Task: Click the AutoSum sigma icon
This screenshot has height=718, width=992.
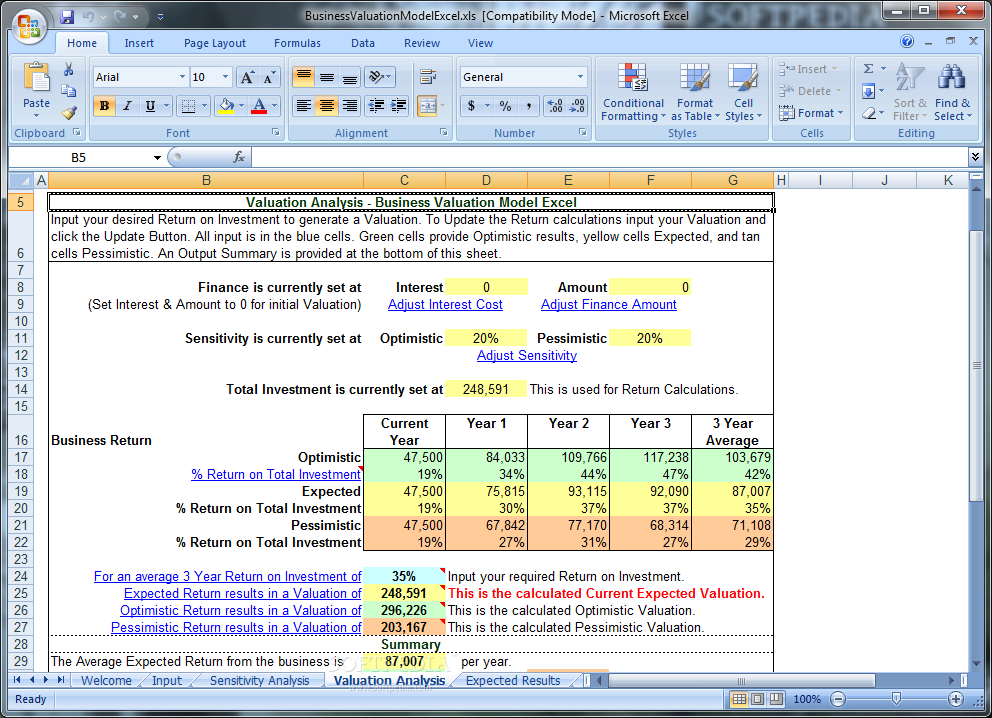Action: (869, 69)
